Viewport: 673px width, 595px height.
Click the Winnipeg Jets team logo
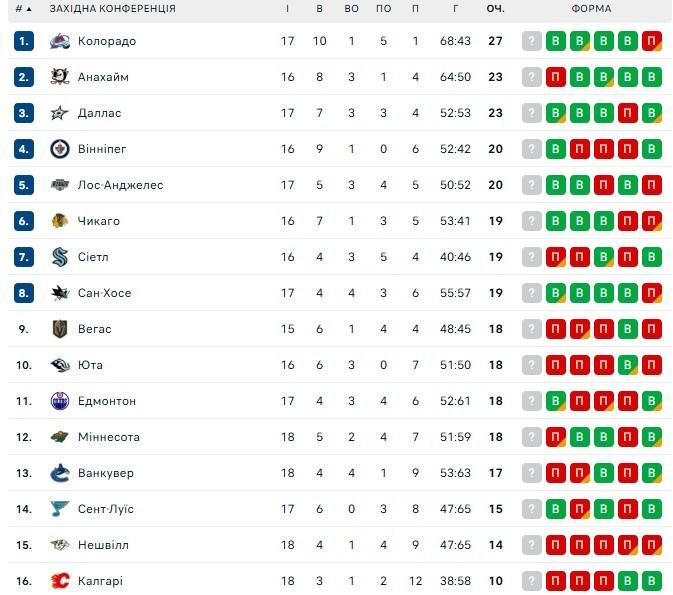pos(60,149)
